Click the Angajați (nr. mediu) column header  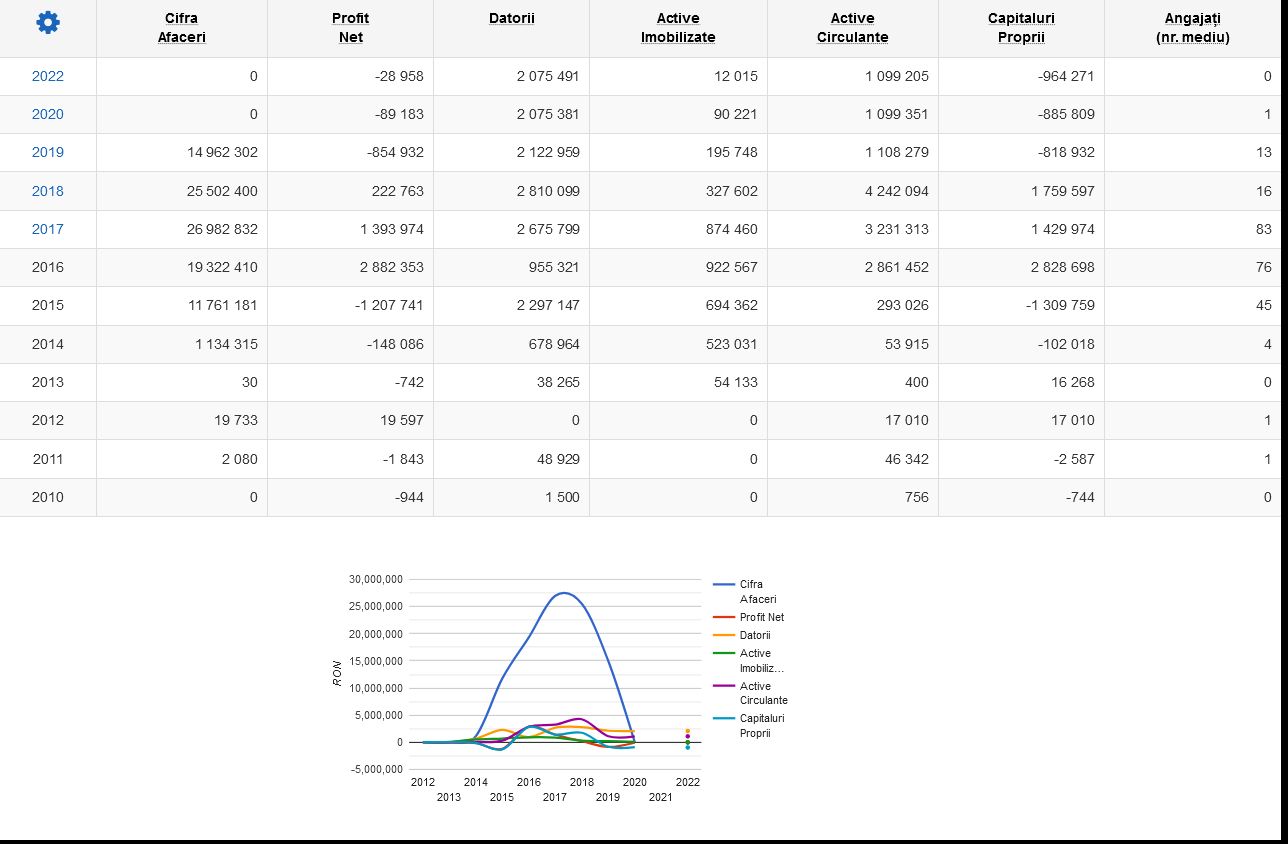click(1192, 28)
